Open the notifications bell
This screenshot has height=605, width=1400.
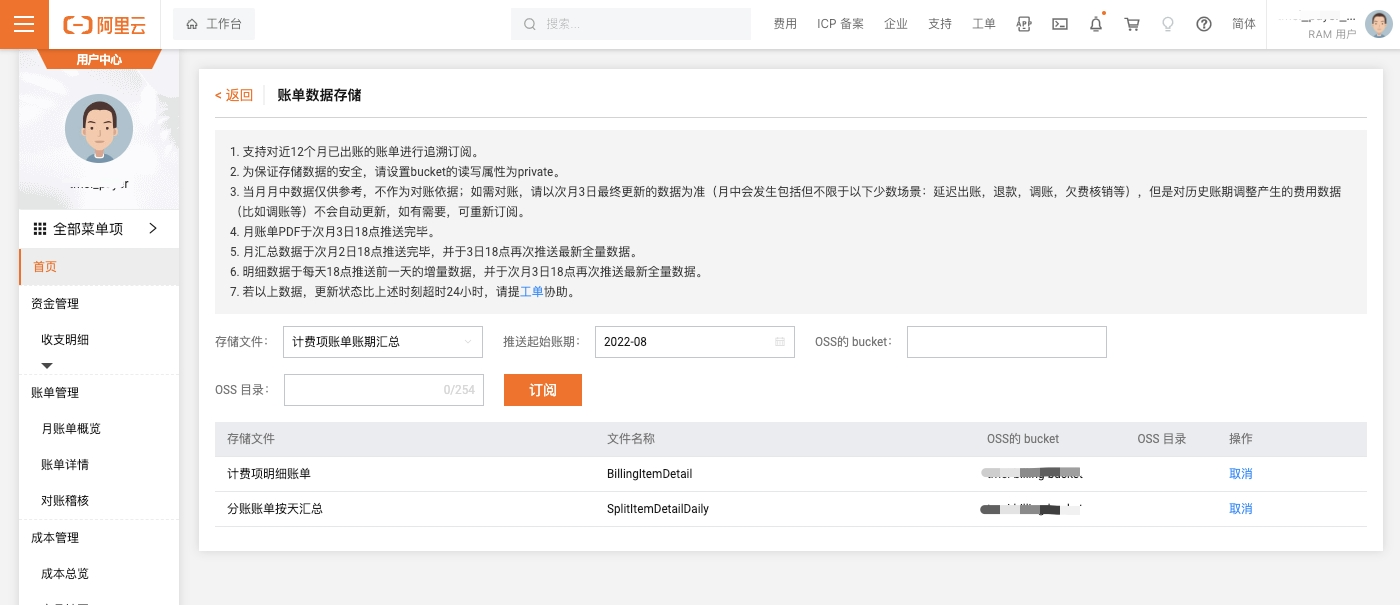1096,24
